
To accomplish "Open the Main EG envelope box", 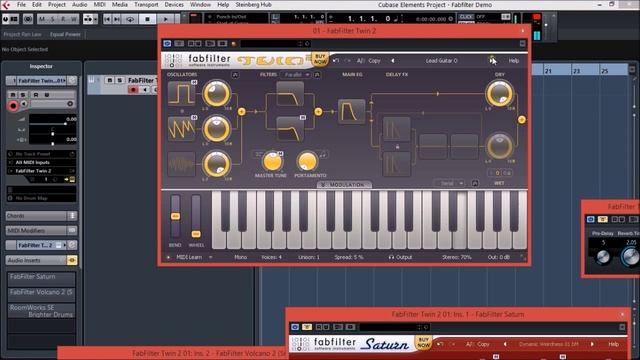I will click(x=351, y=111).
